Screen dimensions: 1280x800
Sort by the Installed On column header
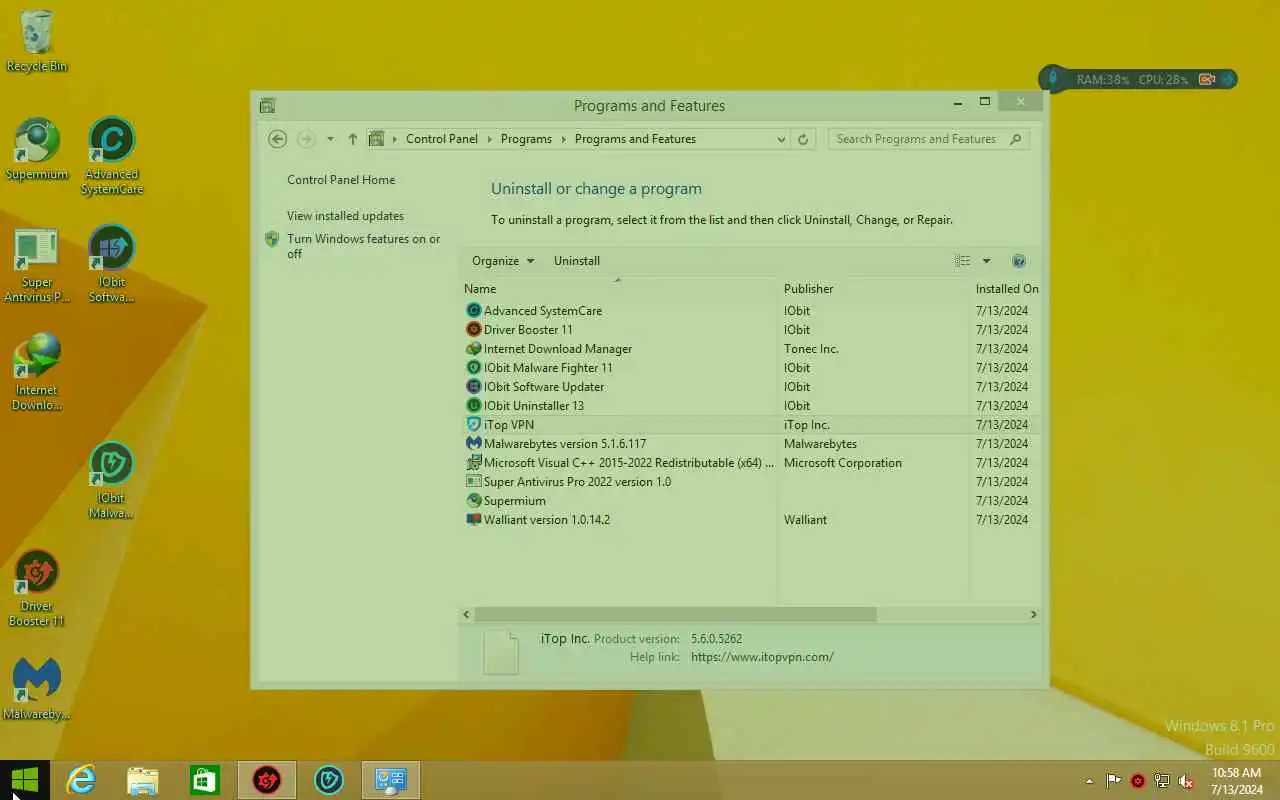1005,289
